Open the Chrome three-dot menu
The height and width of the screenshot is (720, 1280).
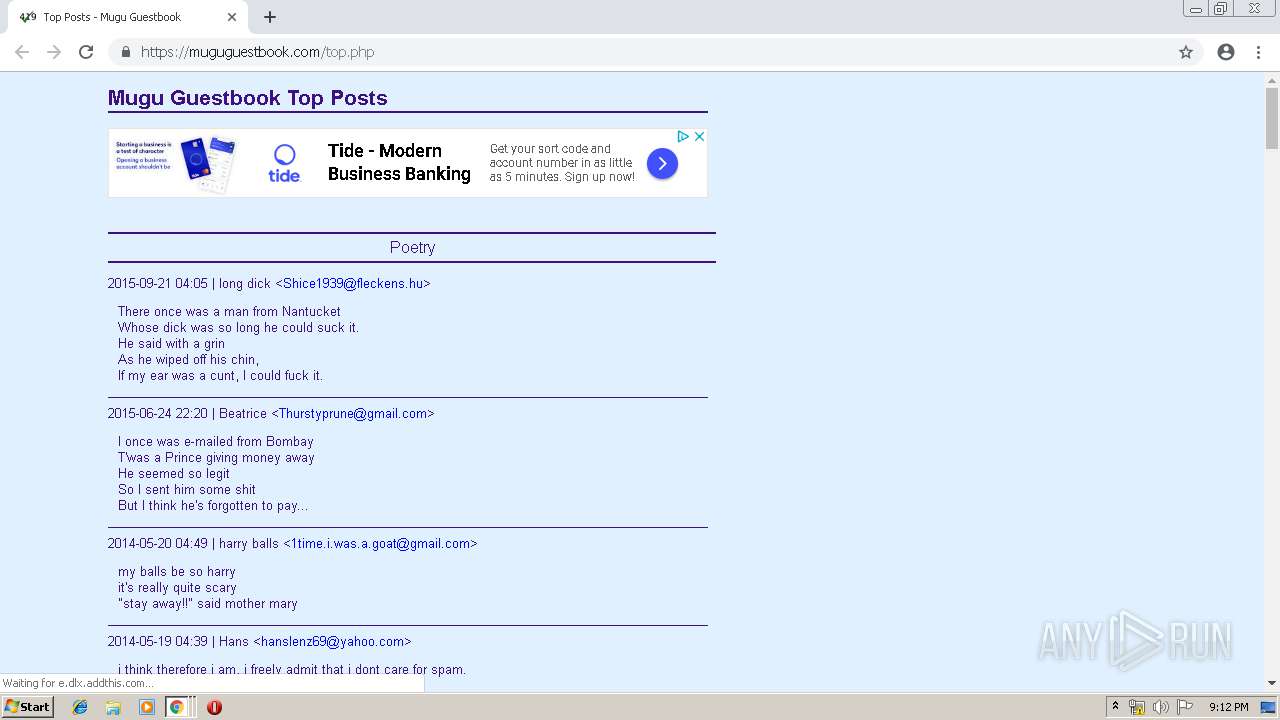click(x=1258, y=52)
